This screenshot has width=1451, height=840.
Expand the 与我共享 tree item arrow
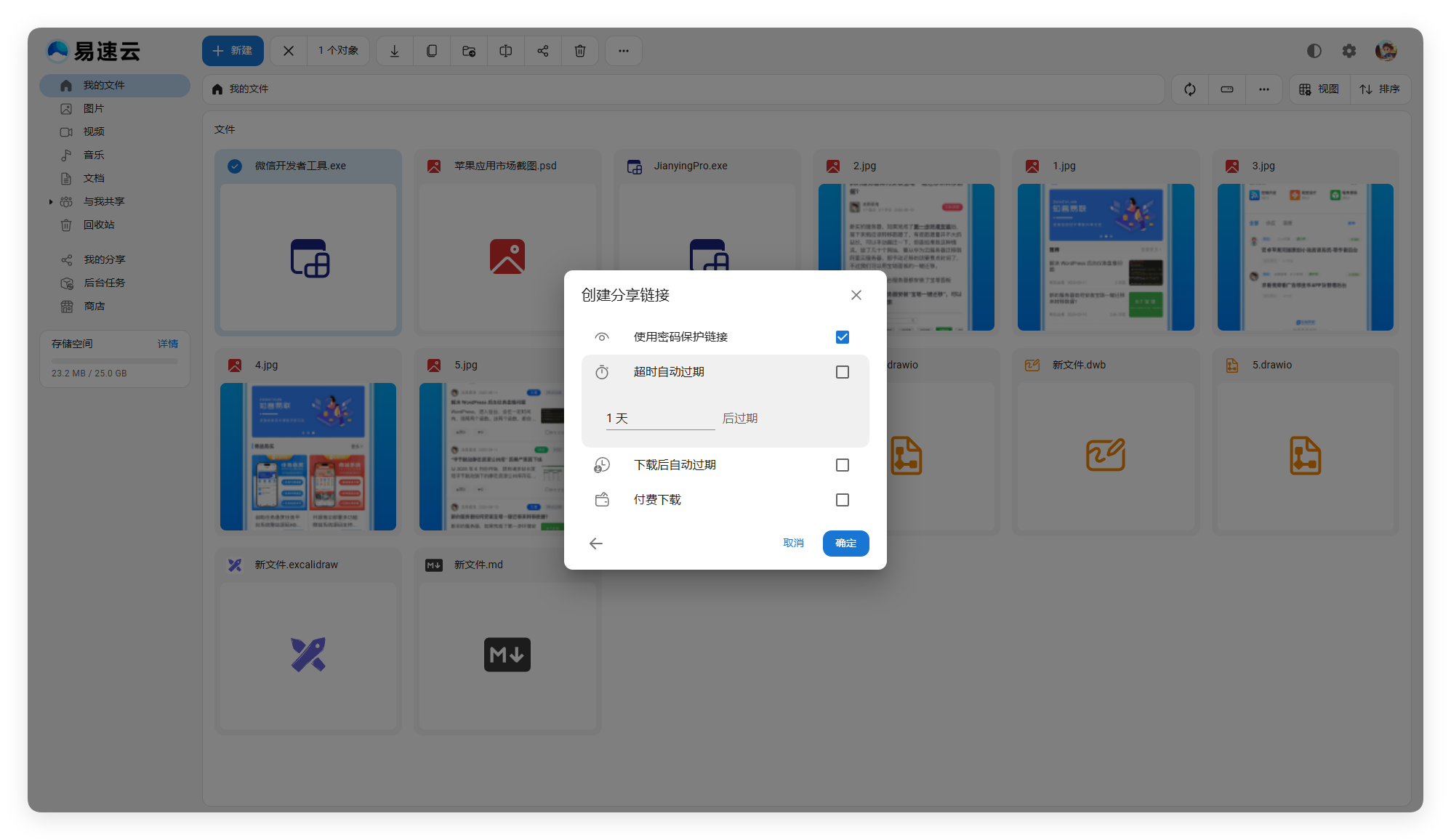[51, 202]
